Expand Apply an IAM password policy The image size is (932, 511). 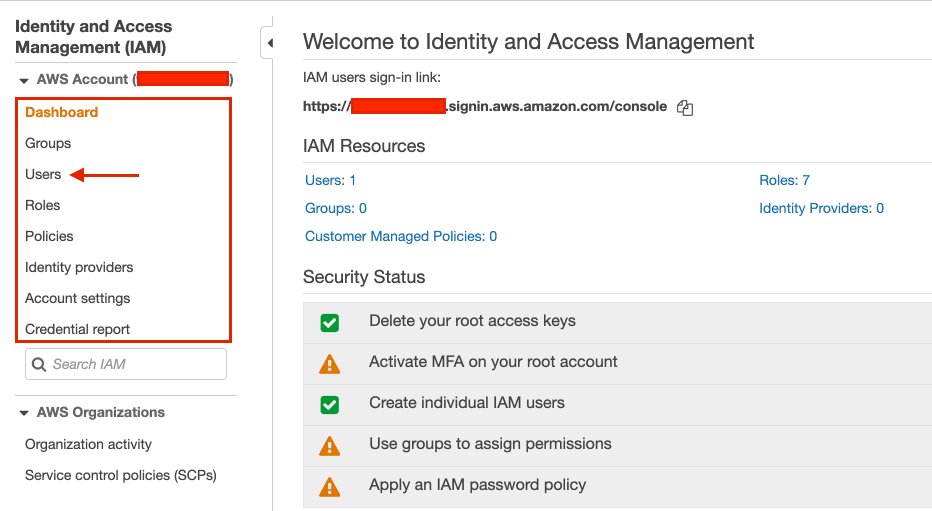pos(618,487)
